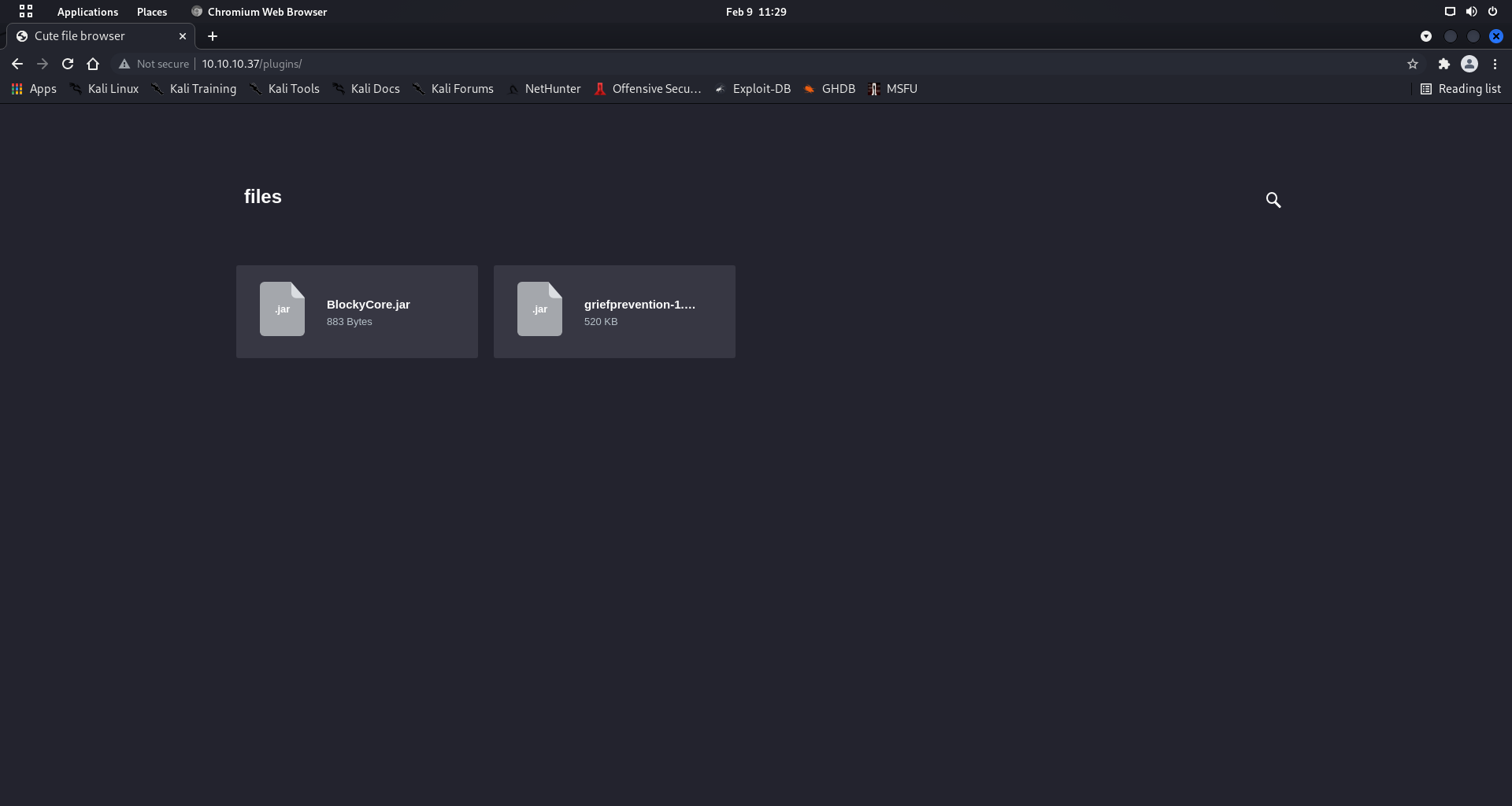Open the Apps shortcut in bookmarks
This screenshot has height=806, width=1512.
[x=34, y=89]
